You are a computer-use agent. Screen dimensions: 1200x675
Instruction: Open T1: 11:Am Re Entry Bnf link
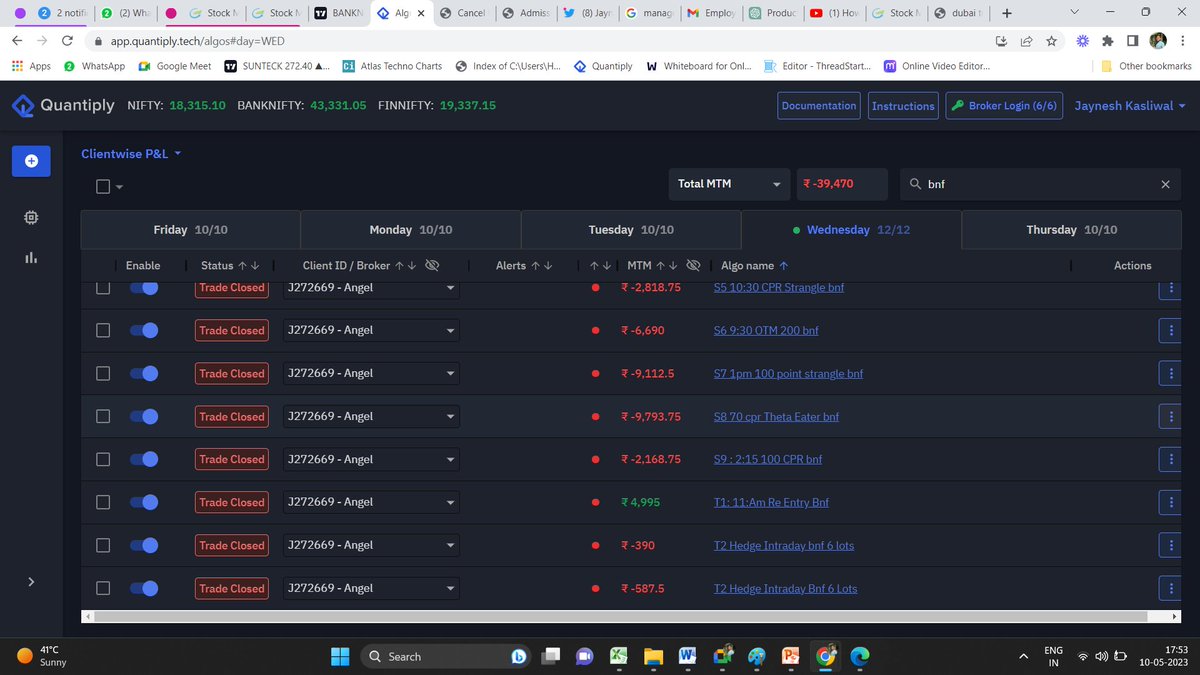coord(771,502)
